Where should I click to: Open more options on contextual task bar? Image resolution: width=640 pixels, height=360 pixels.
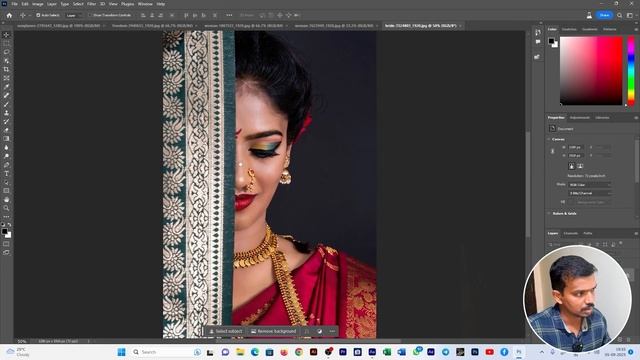tap(332, 331)
